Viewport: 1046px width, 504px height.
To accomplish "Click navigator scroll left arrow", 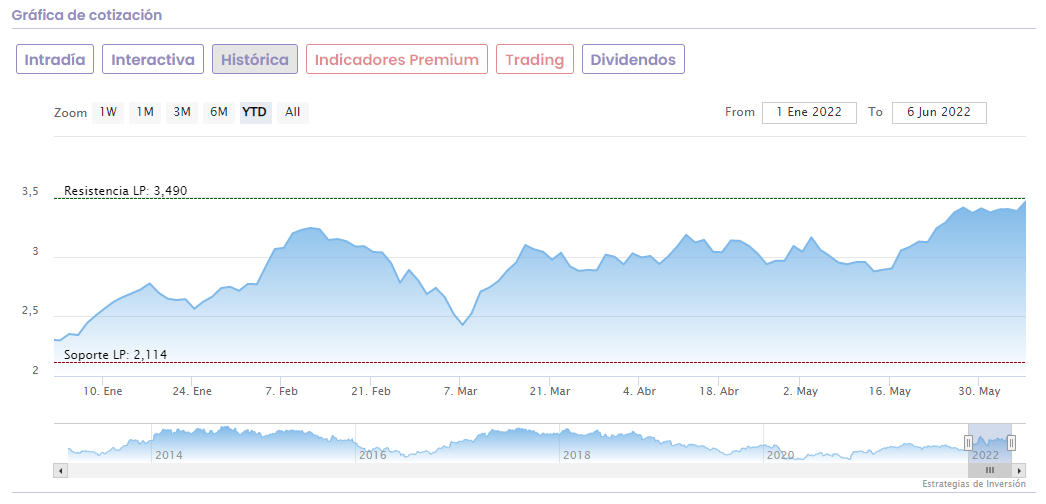I will click(x=61, y=470).
